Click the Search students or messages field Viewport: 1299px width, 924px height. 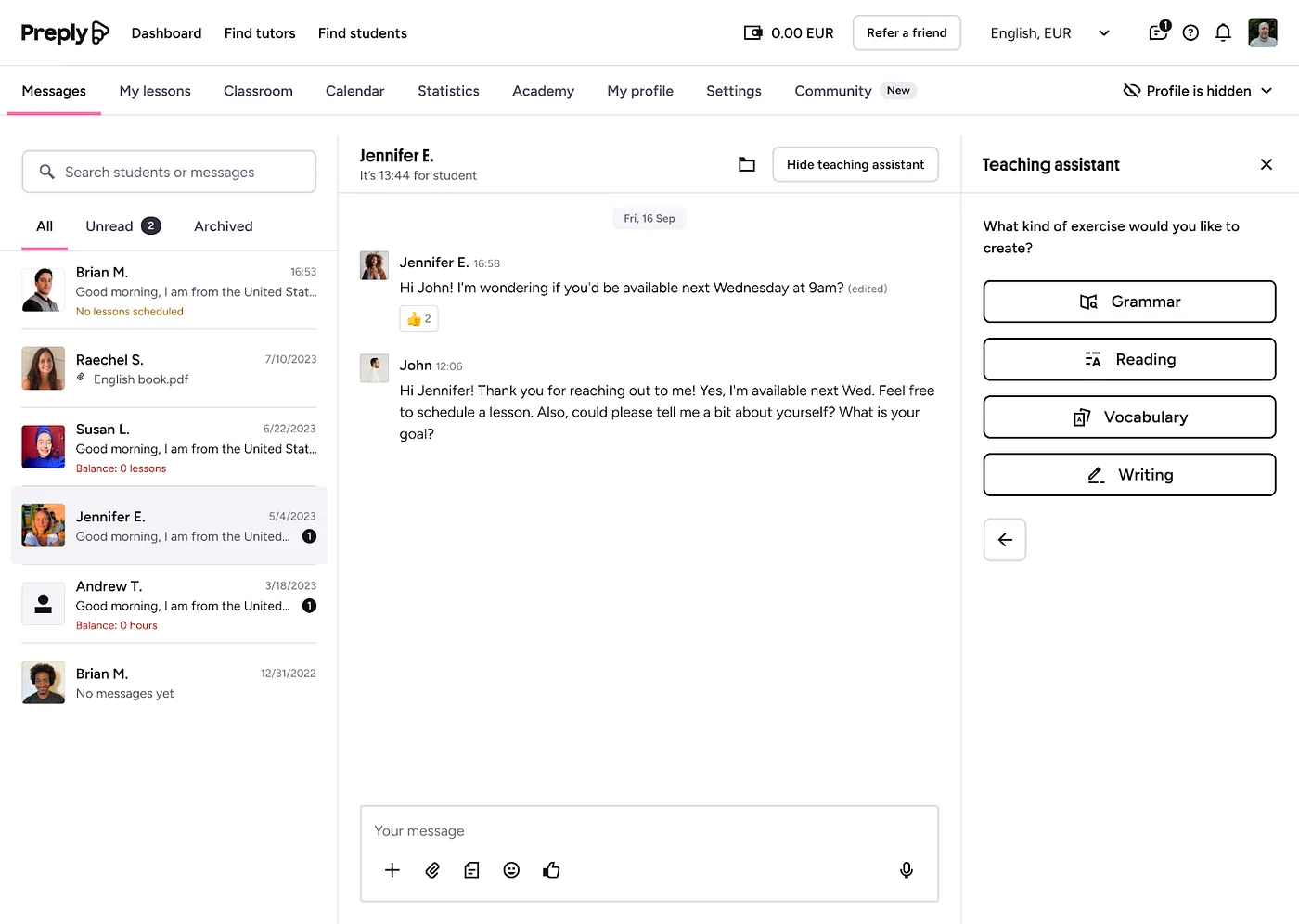[169, 173]
